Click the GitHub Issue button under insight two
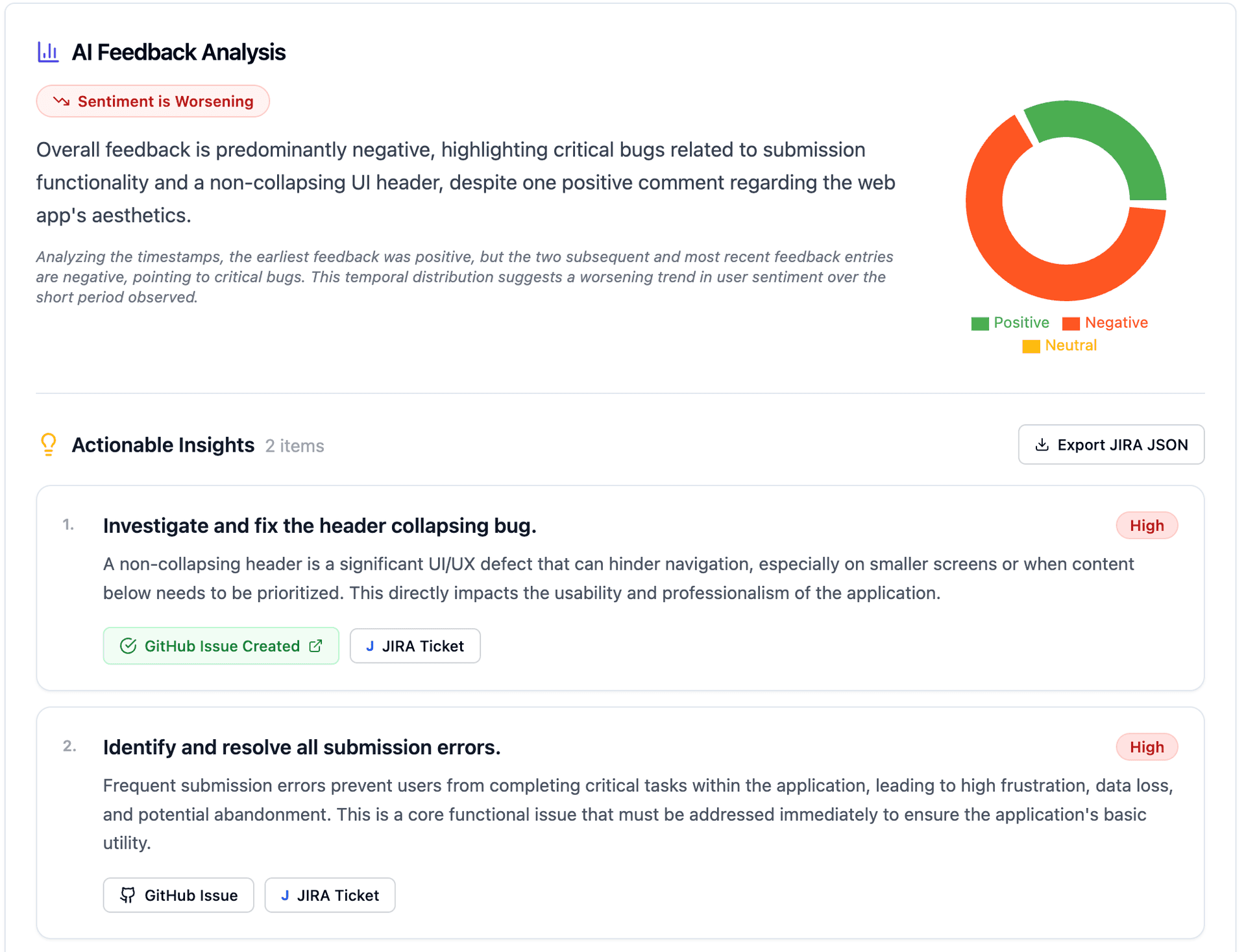1246x952 pixels. 178,895
